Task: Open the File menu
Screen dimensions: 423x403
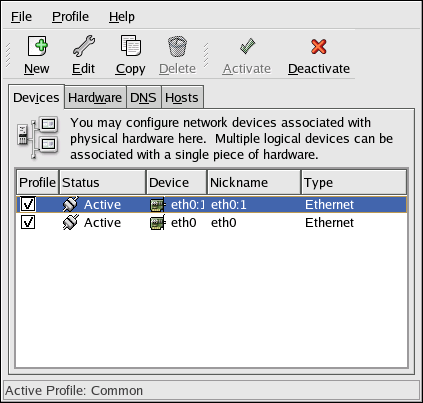Action: click(21, 17)
